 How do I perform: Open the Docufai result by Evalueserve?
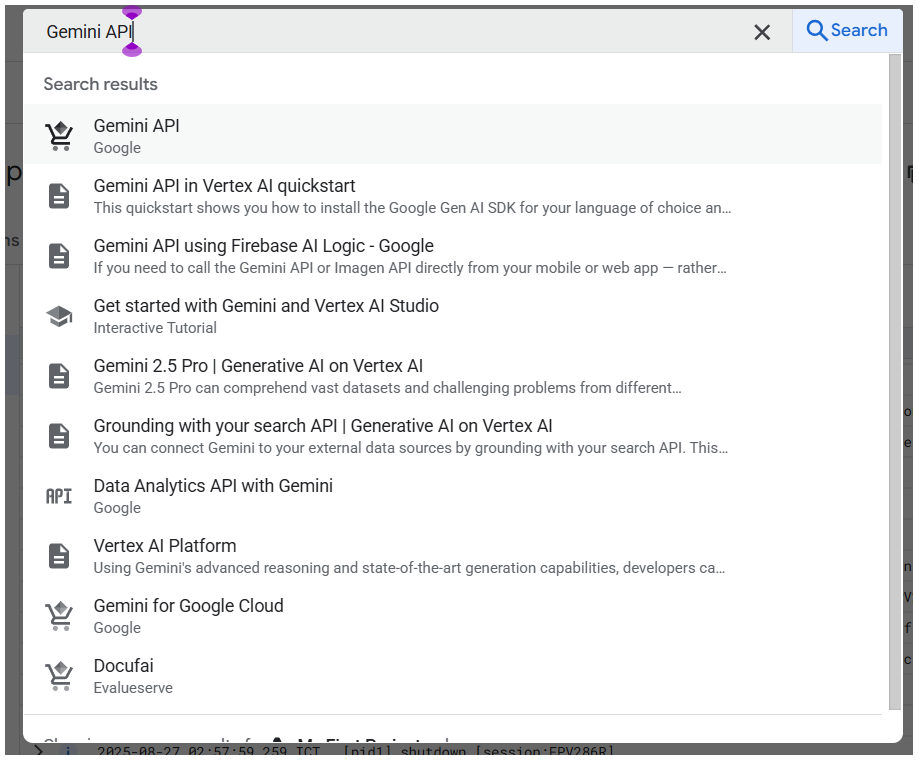click(453, 676)
